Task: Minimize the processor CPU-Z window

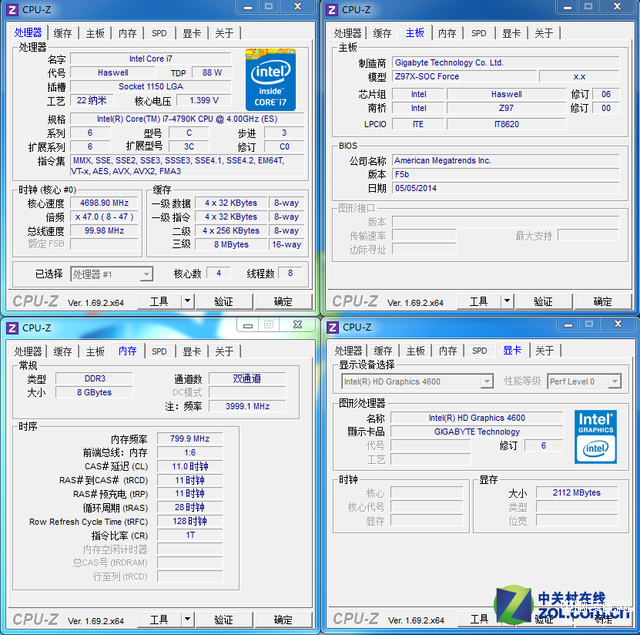Action: coord(248,7)
